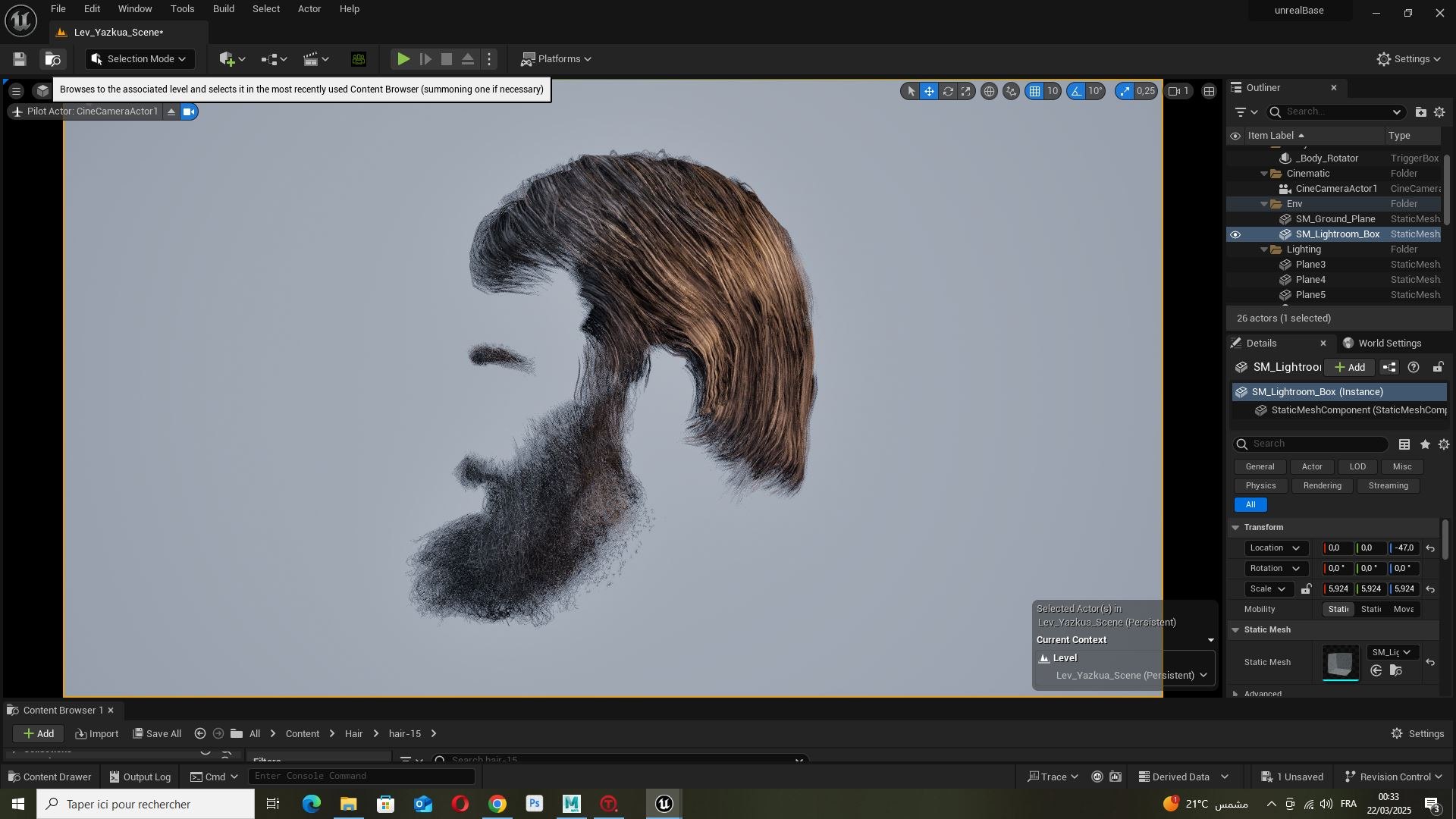This screenshot has width=1456, height=819.
Task: Activate the Select objects arrow tool in the viewport
Action: 912,91
